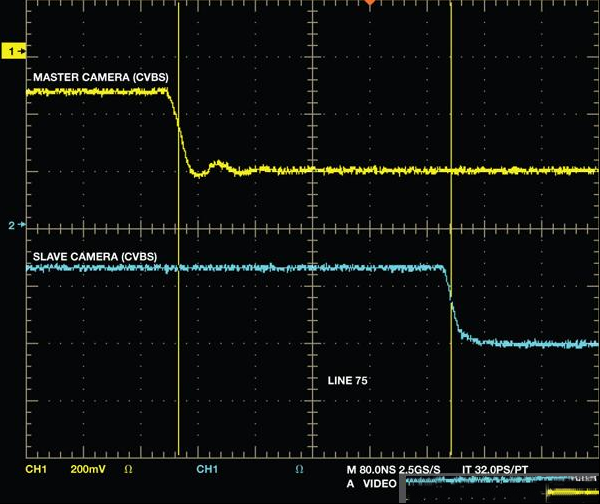Click the cyan ohm termination symbol
The image size is (600, 504).
point(299,469)
